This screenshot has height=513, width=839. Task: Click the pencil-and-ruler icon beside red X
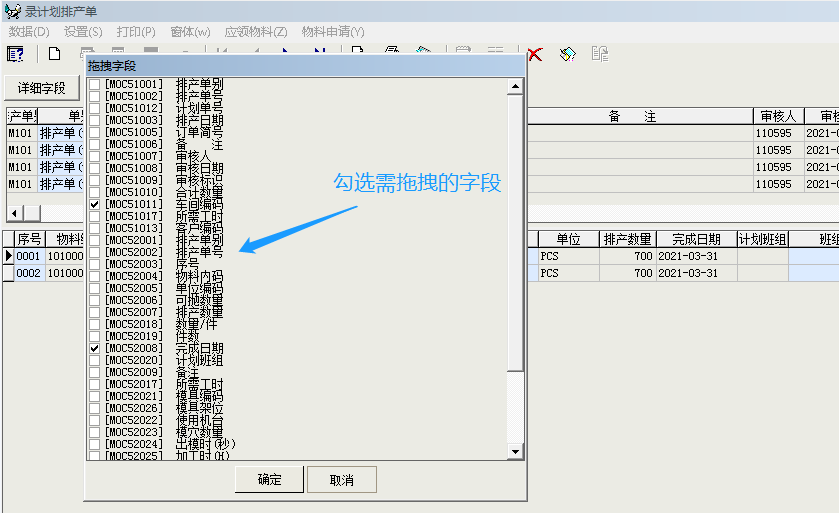[567, 54]
